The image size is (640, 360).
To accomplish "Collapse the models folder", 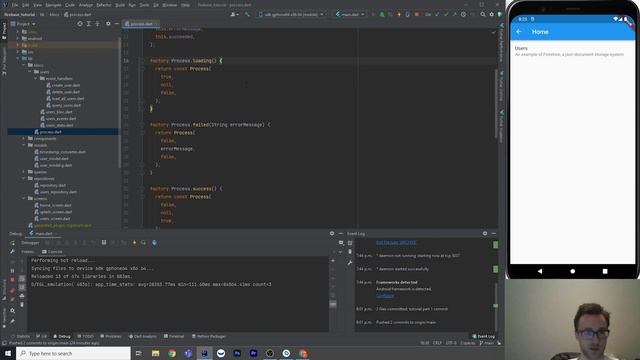I will (24, 145).
